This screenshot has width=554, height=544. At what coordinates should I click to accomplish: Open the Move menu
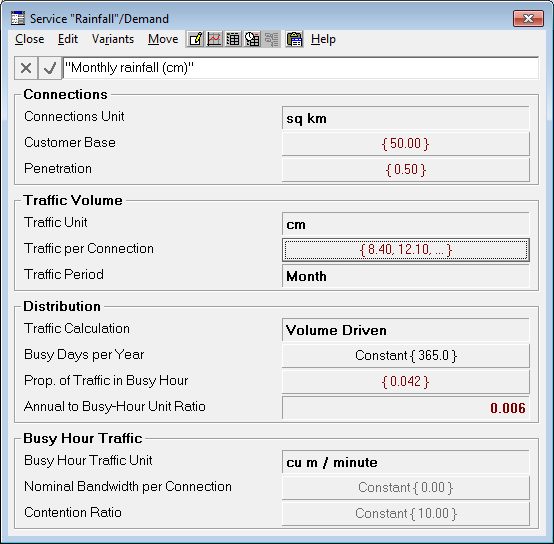point(163,39)
